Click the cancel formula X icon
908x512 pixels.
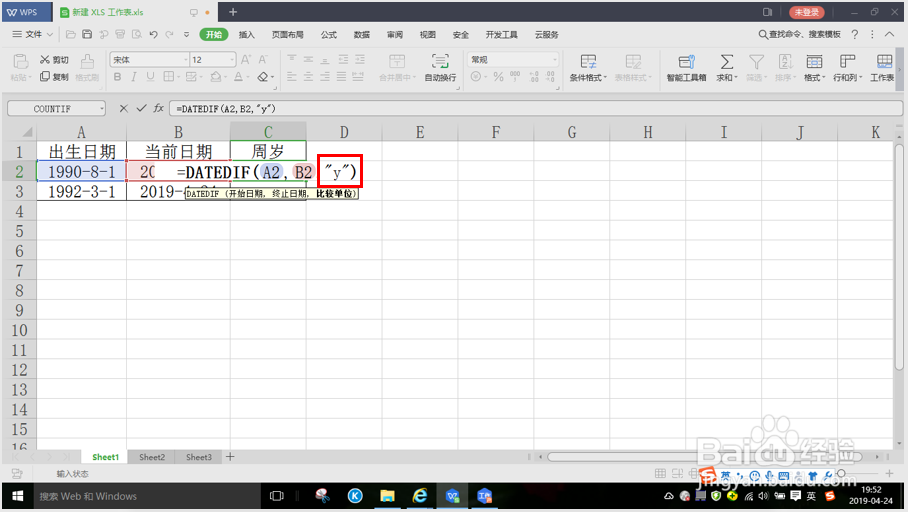tap(123, 108)
